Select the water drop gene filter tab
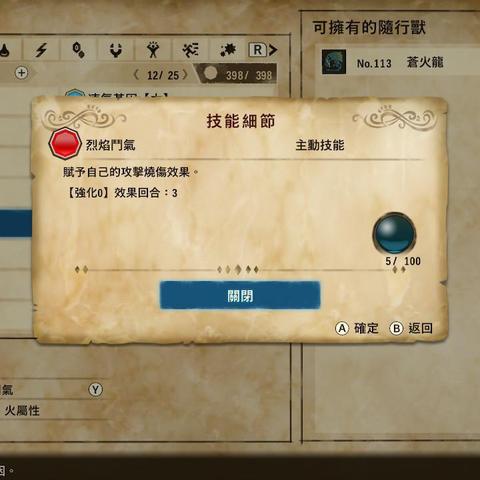Screen dimensions: 480x480 click(x=6, y=50)
